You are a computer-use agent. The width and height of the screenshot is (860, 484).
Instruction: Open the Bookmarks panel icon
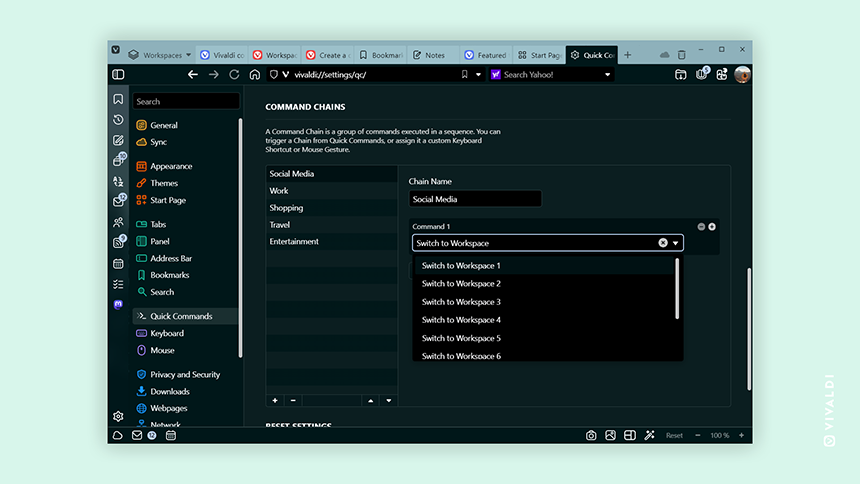tap(118, 99)
